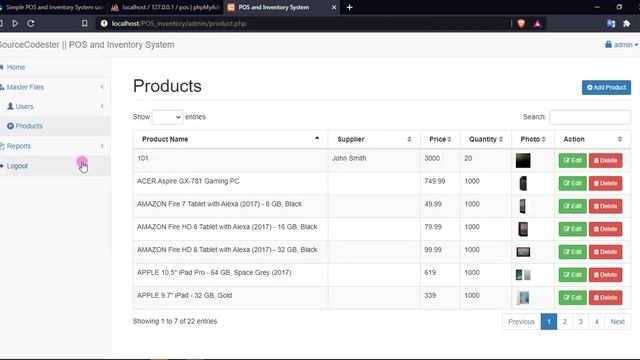
Task: Open Products in the sidebar
Action: [55, 126]
